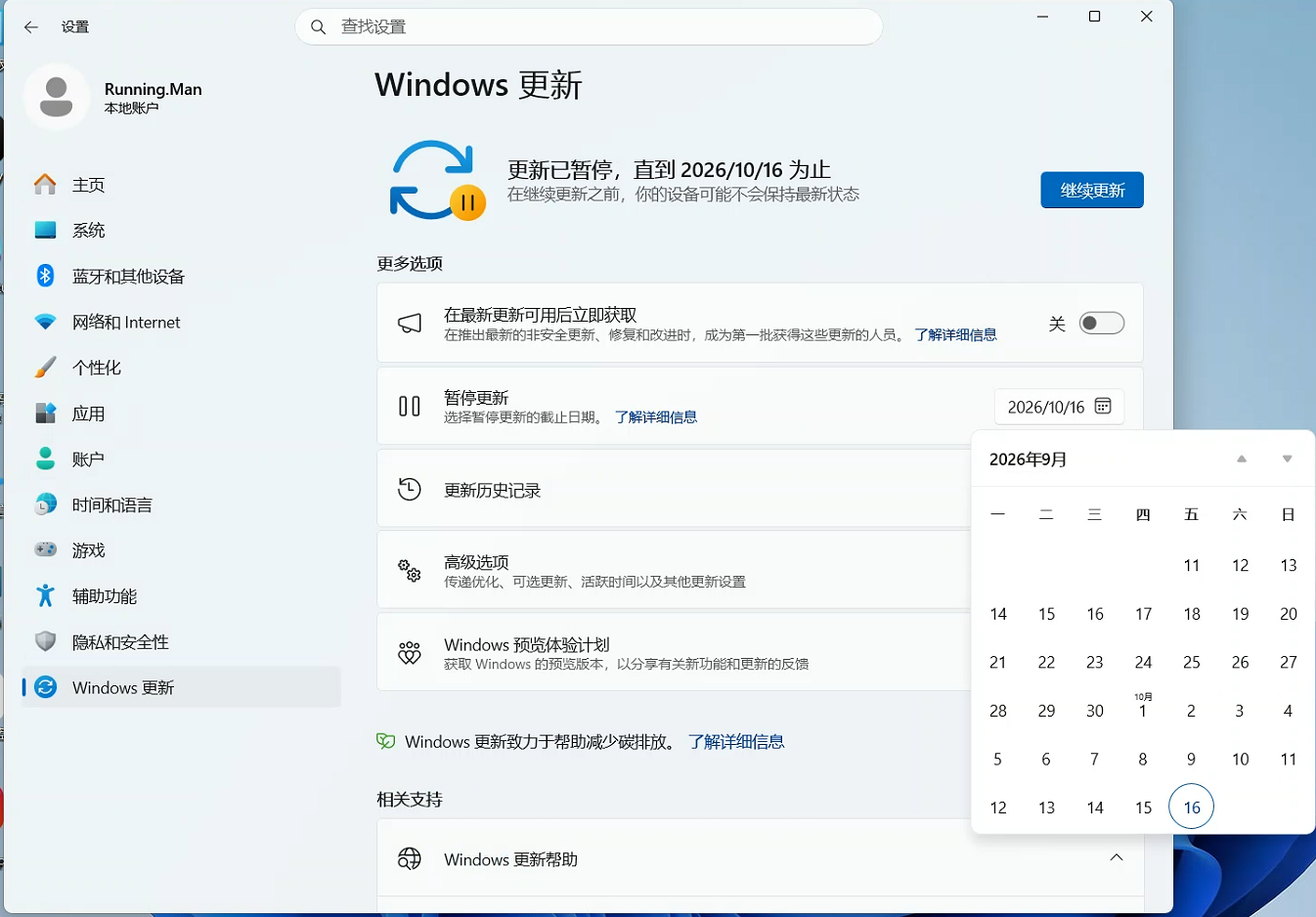
Task: Collapse the Windows 更新帮助 section chevron
Action: (x=1117, y=858)
